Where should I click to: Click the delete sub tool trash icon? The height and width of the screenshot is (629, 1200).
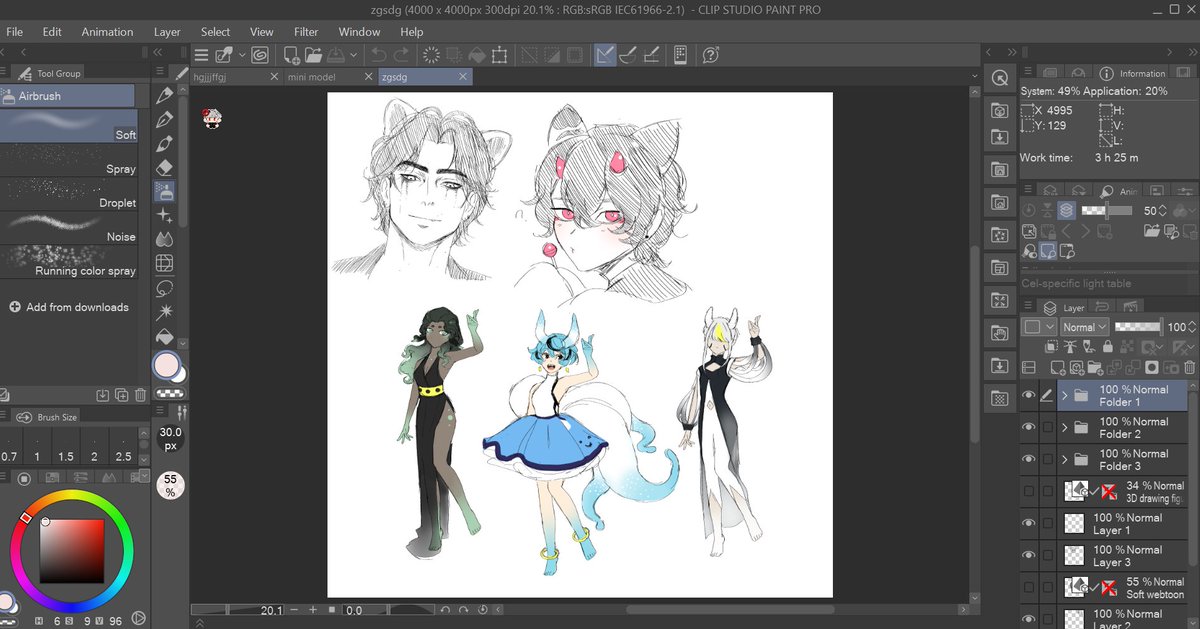click(141, 395)
